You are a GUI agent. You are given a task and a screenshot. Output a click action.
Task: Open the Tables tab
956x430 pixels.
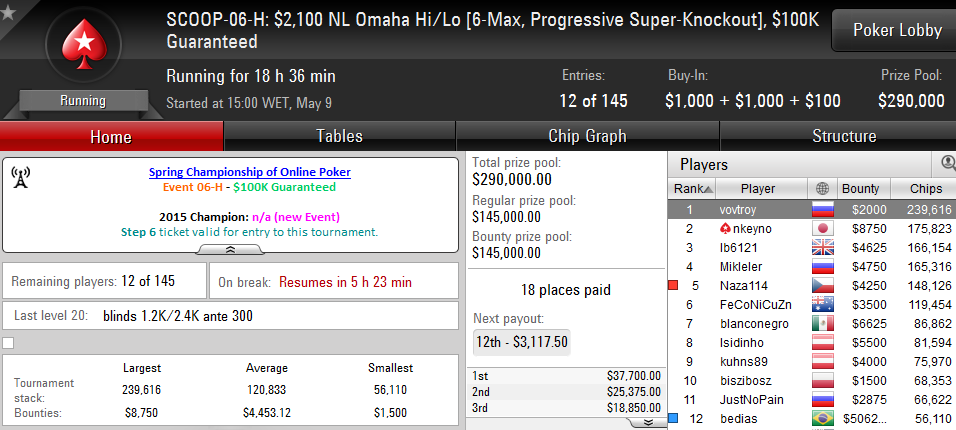(x=340, y=136)
